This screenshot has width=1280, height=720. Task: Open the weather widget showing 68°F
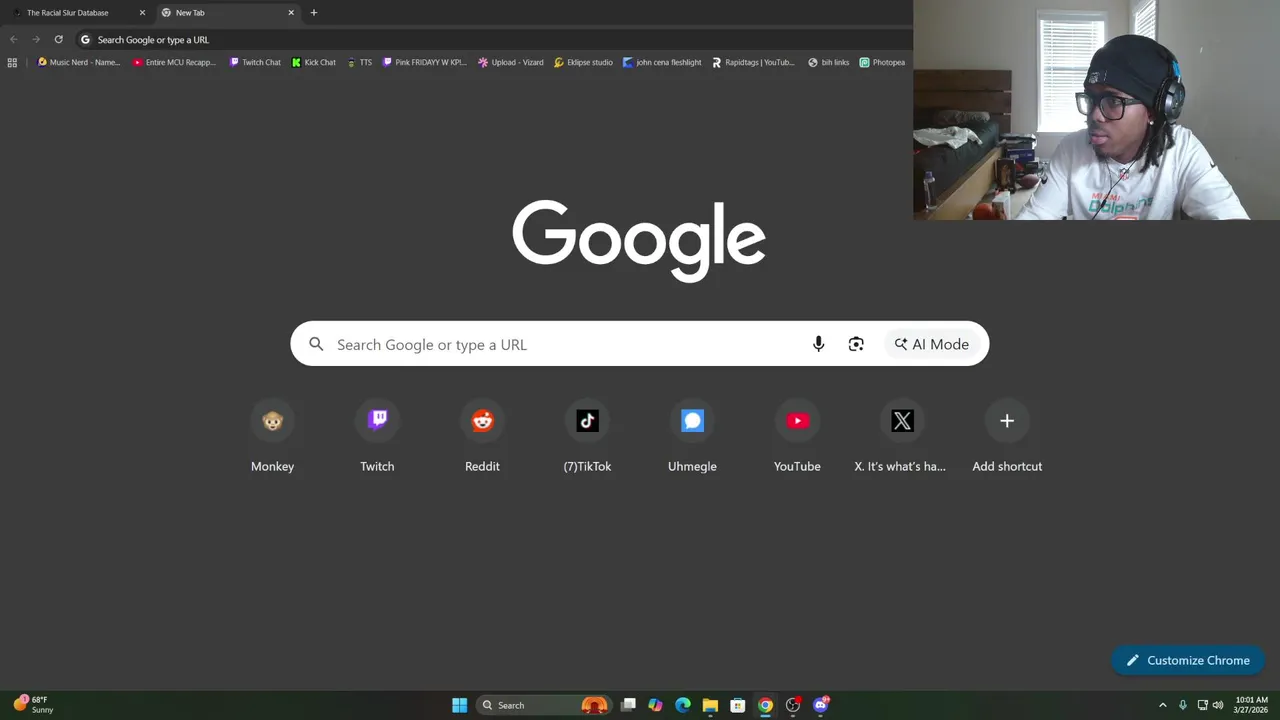click(x=34, y=705)
